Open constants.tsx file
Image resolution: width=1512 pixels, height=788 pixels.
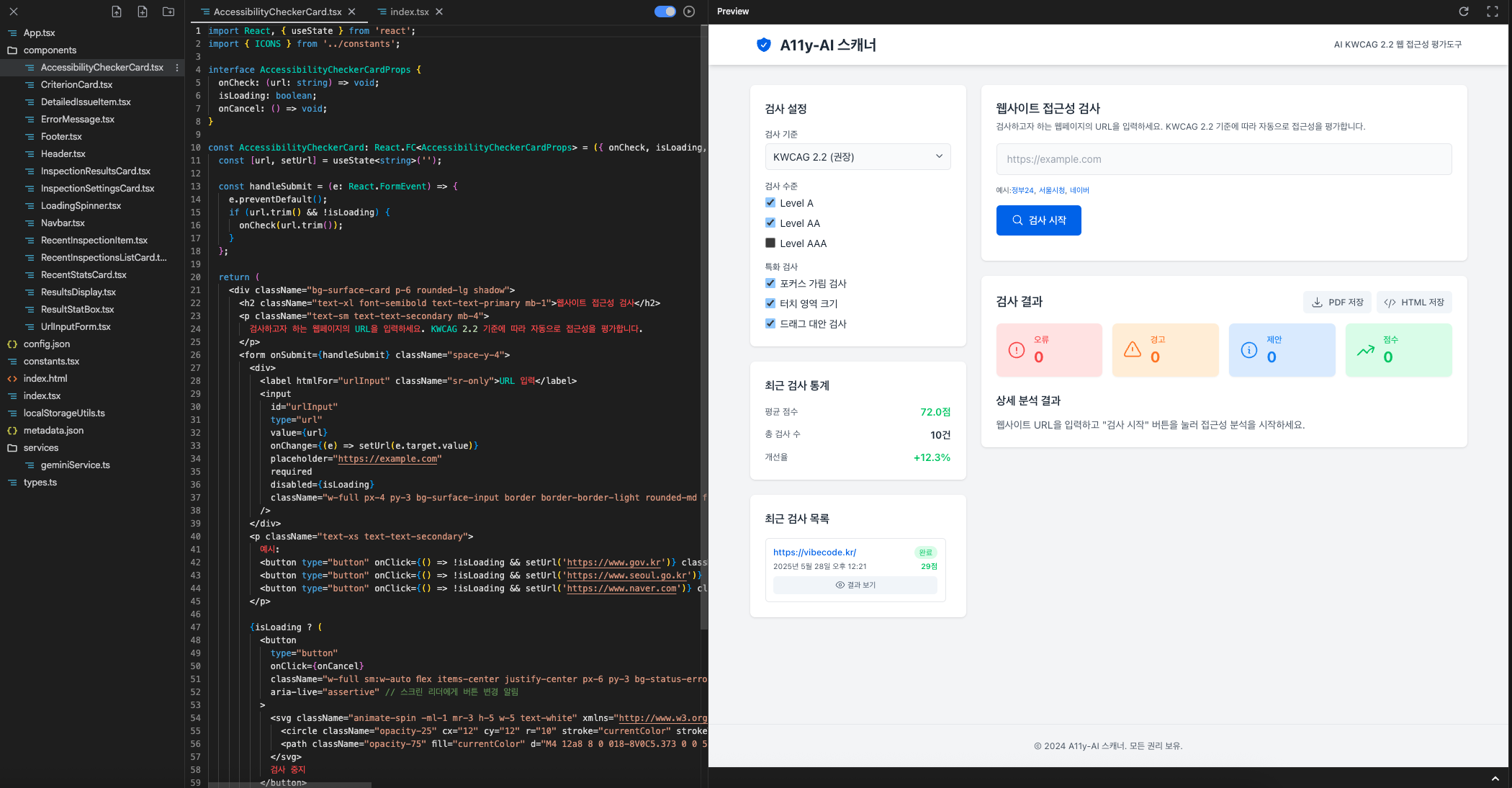coord(92,362)
